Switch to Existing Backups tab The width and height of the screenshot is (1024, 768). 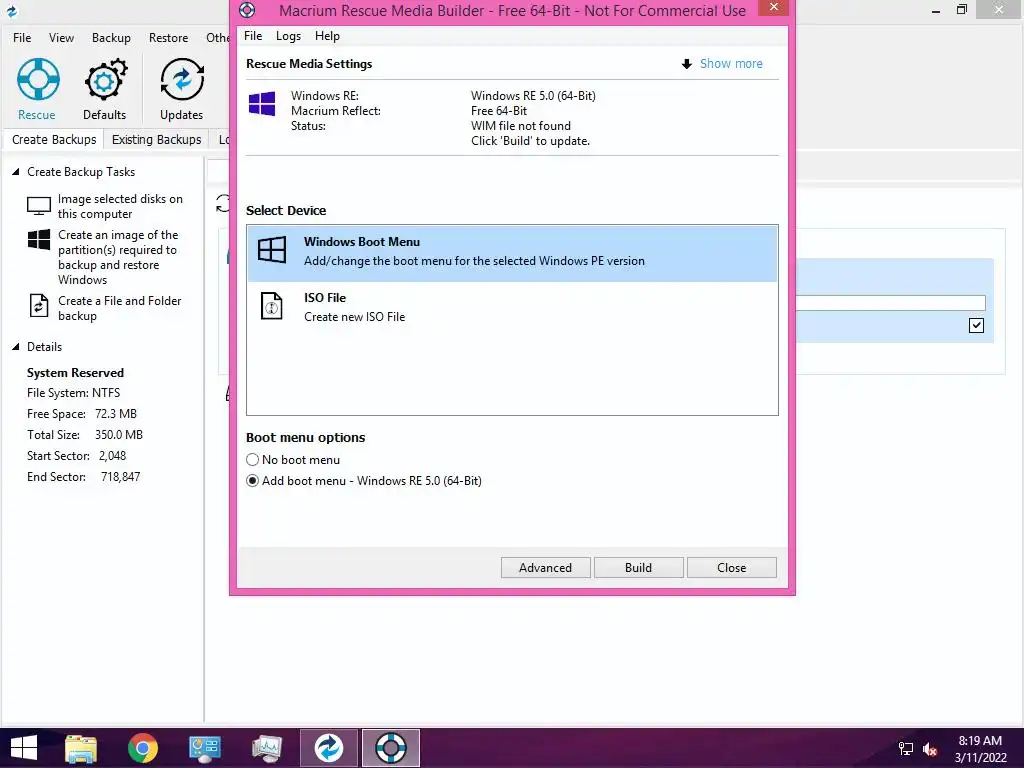pyautogui.click(x=157, y=140)
